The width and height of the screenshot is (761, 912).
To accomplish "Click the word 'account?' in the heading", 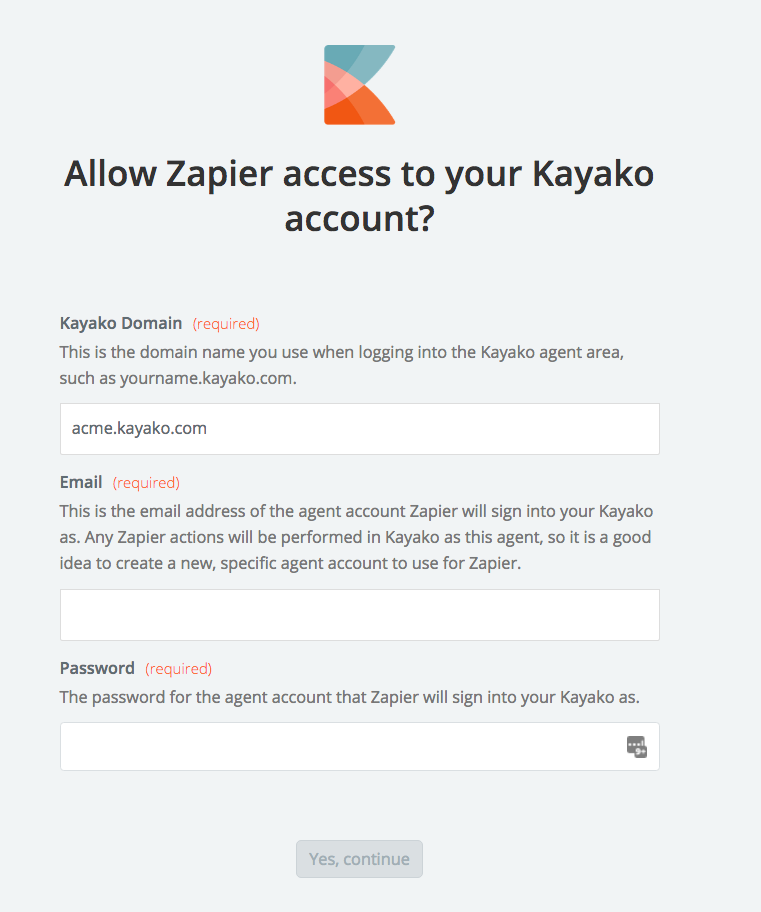I will click(x=360, y=219).
